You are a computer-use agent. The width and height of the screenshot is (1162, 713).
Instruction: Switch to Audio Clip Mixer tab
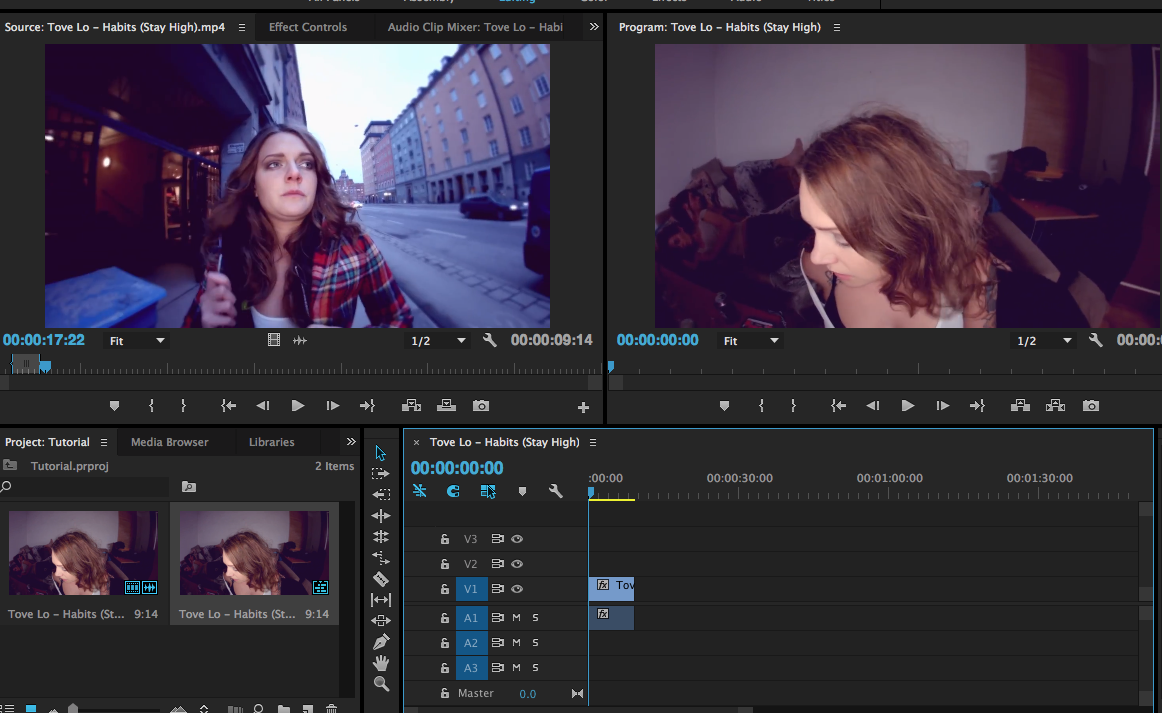click(x=475, y=27)
